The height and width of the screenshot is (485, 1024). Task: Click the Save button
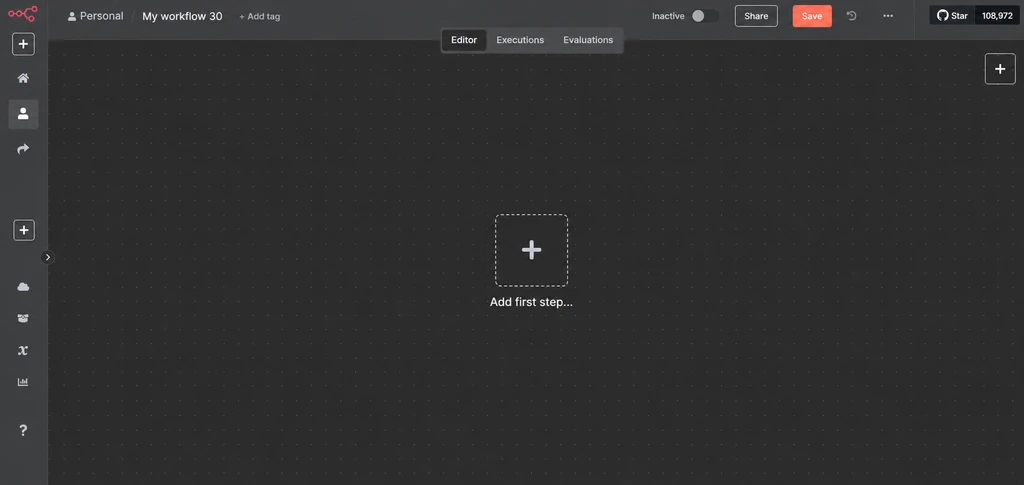[812, 16]
